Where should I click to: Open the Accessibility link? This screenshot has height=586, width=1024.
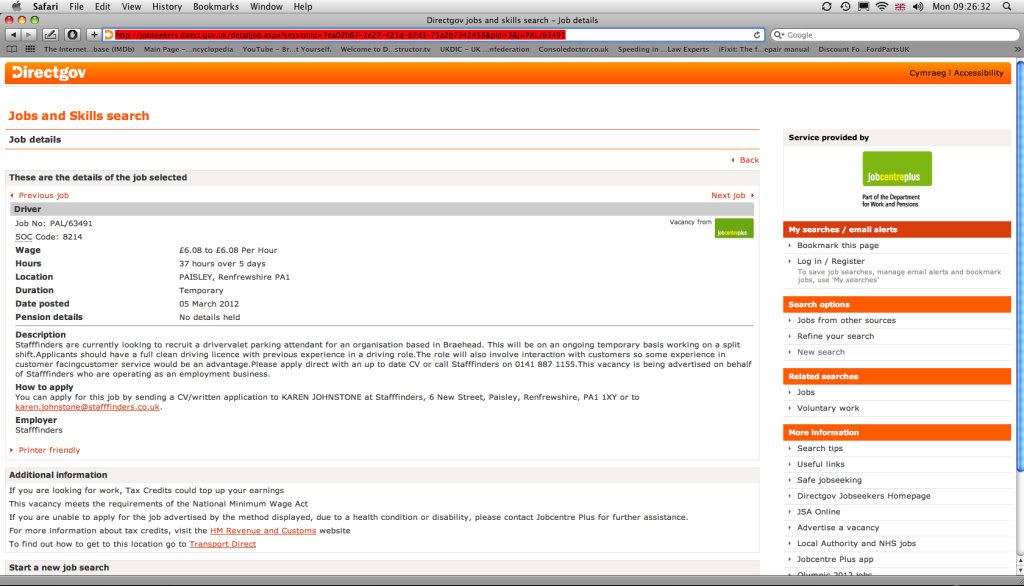pos(978,73)
